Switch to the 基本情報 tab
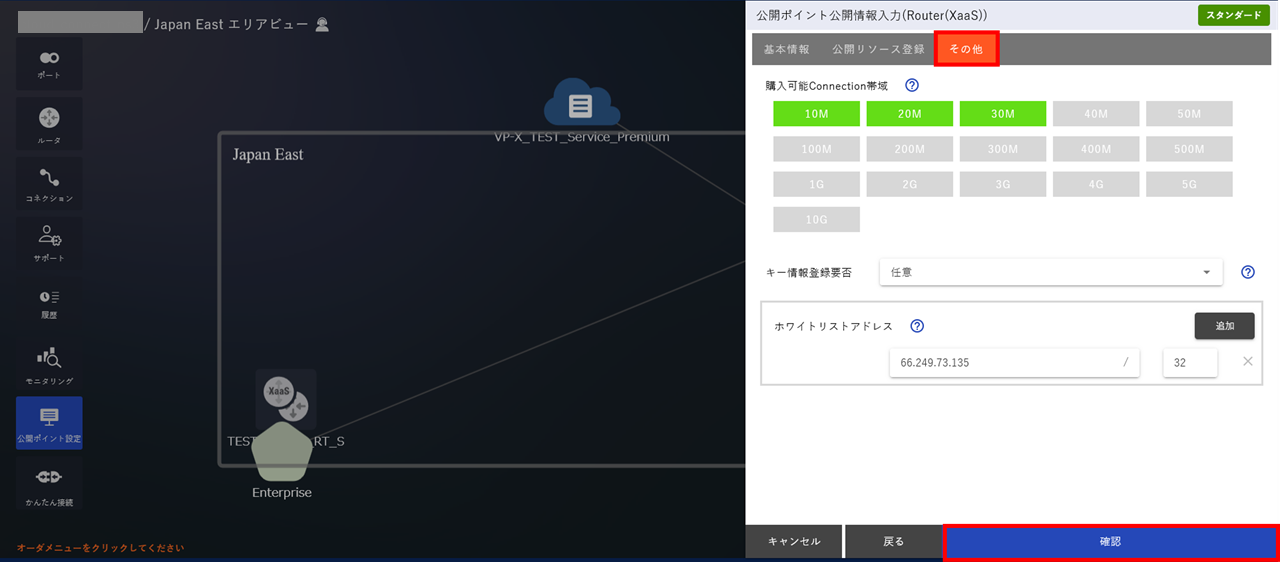Screen dimensions: 1280x562 pos(787,49)
